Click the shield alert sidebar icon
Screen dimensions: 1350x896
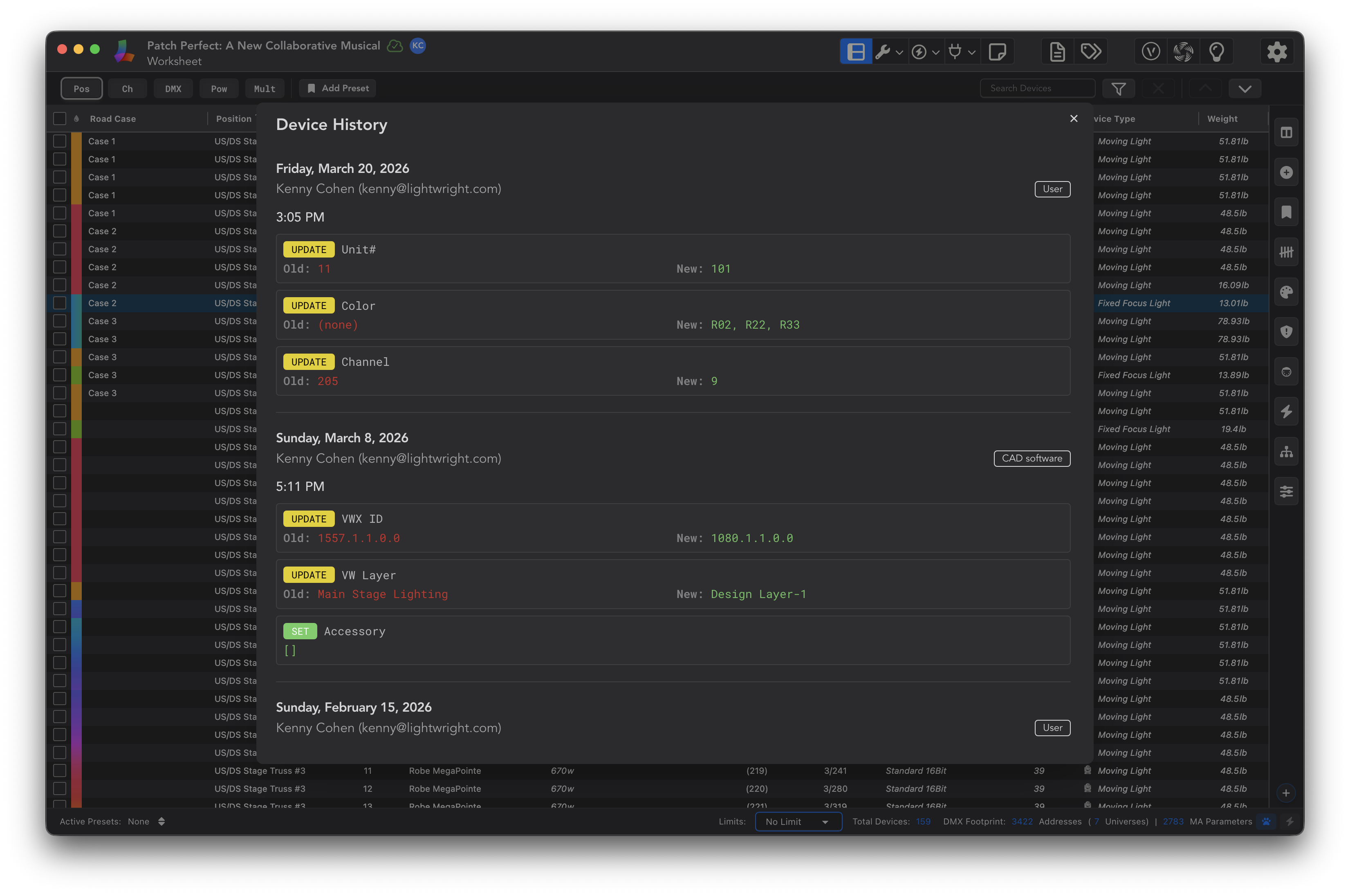1286,332
